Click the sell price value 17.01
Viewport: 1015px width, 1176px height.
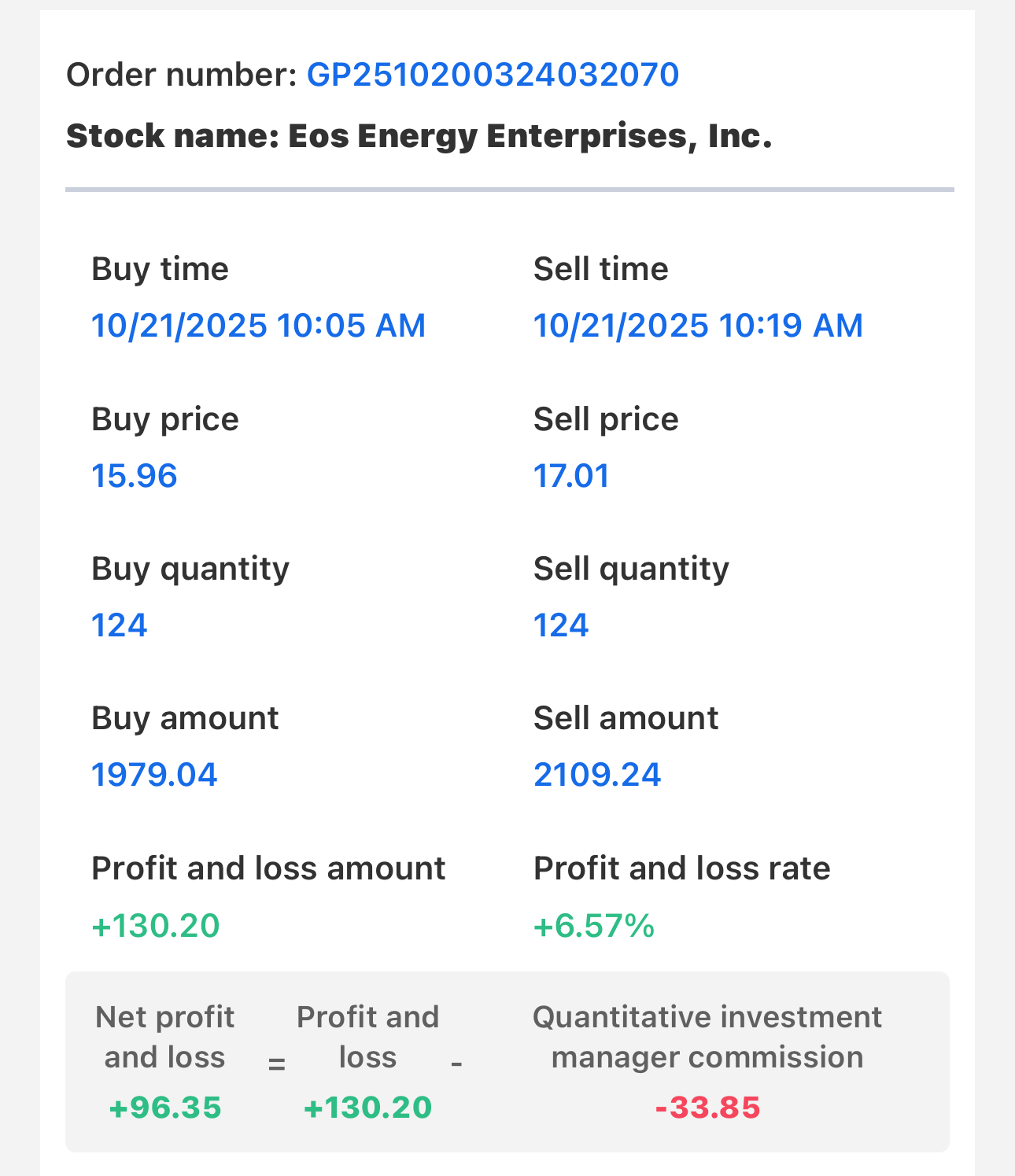tap(571, 476)
